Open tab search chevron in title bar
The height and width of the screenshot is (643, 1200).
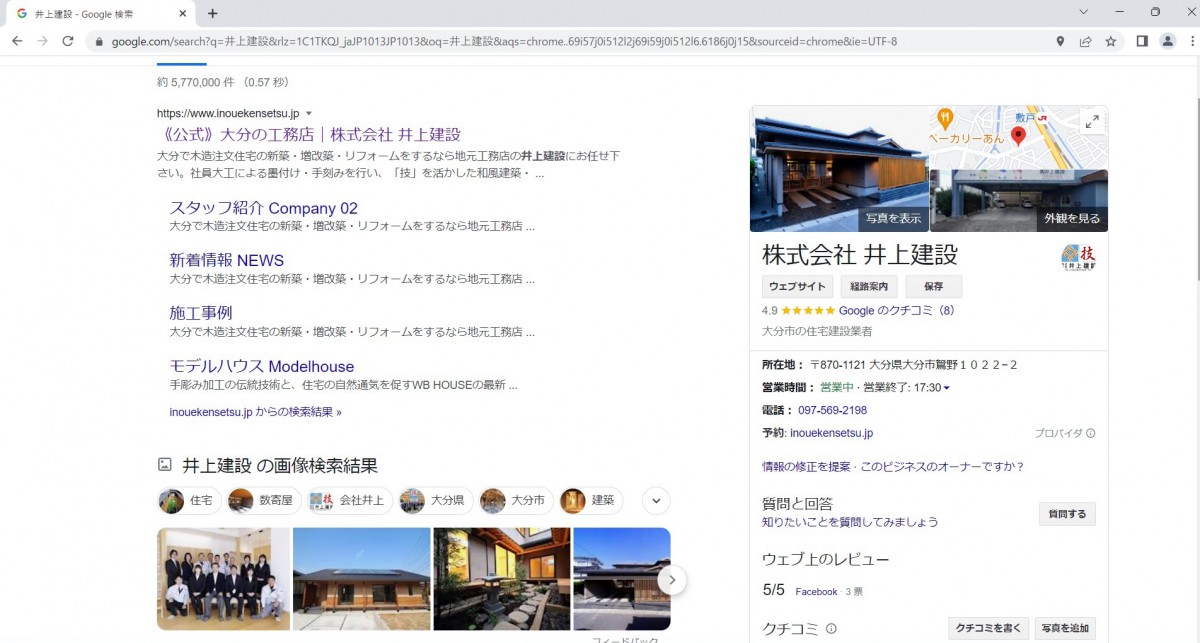[x=1084, y=12]
